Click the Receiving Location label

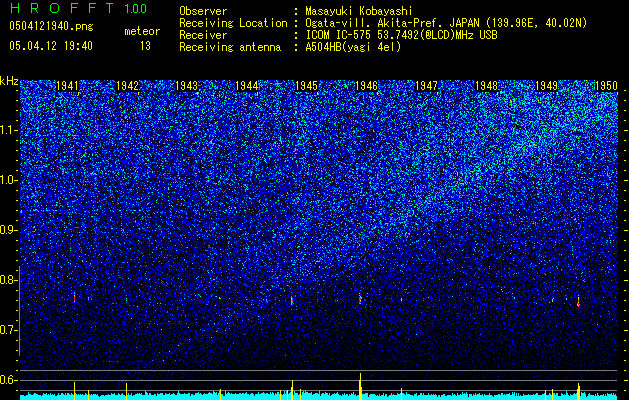click(x=233, y=23)
